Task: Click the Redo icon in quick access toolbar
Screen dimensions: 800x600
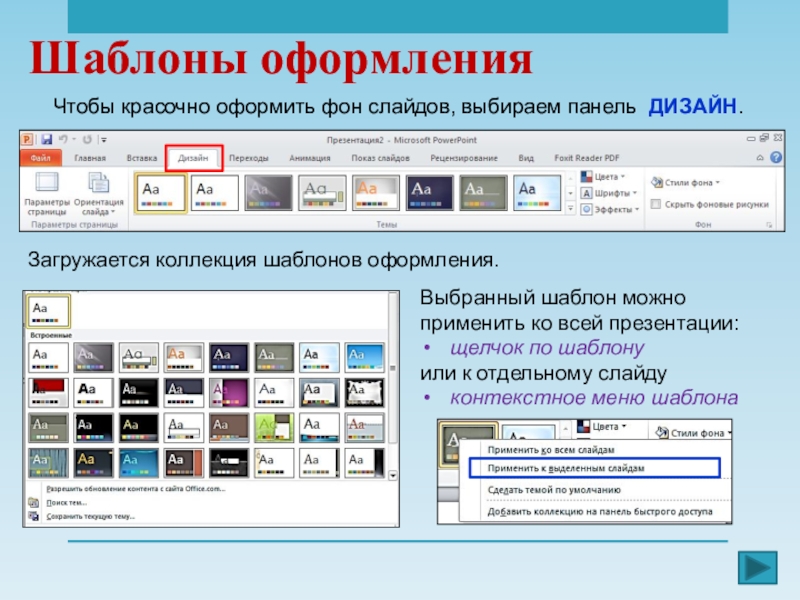Action: (x=87, y=139)
